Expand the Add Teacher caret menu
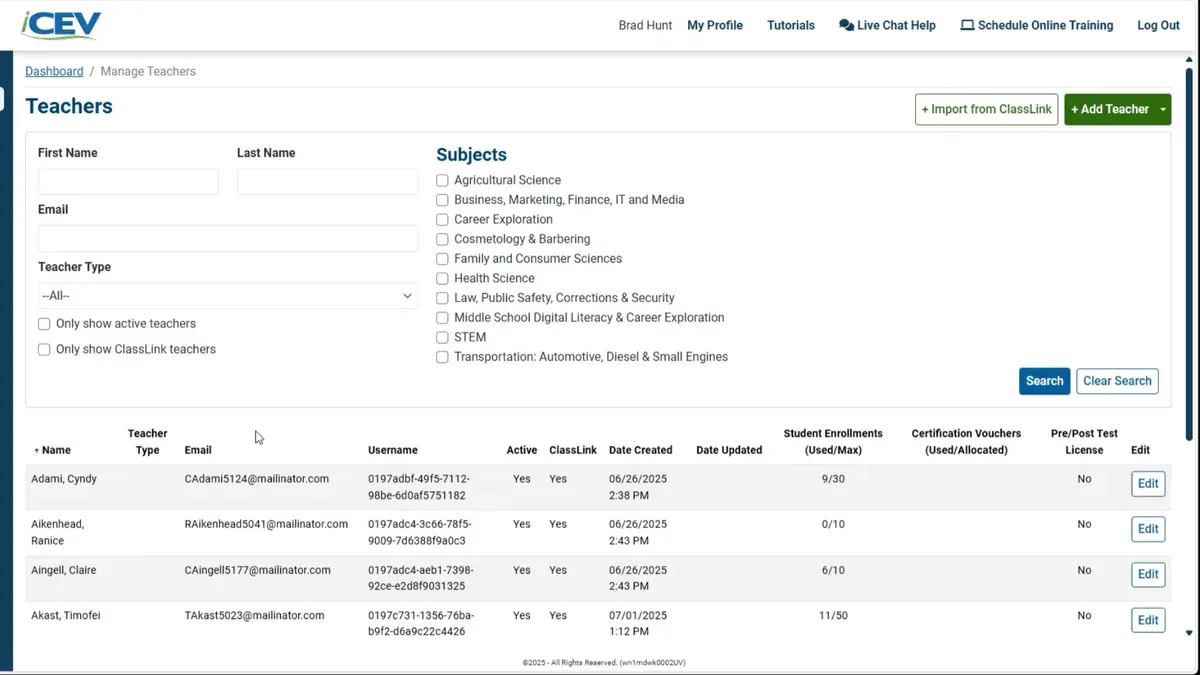Image resolution: width=1200 pixels, height=675 pixels. point(1163,110)
